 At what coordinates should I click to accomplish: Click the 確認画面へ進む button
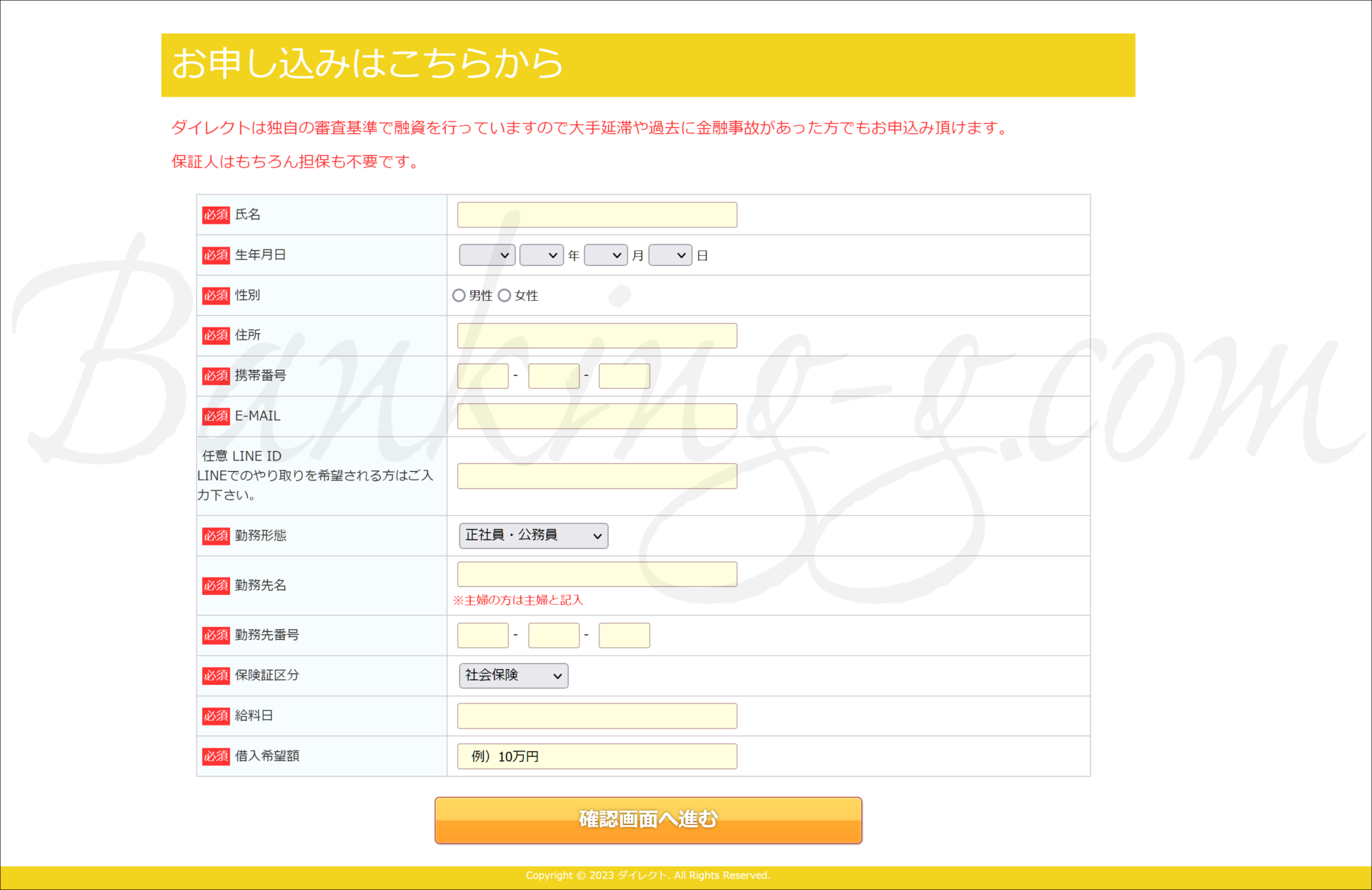[647, 820]
